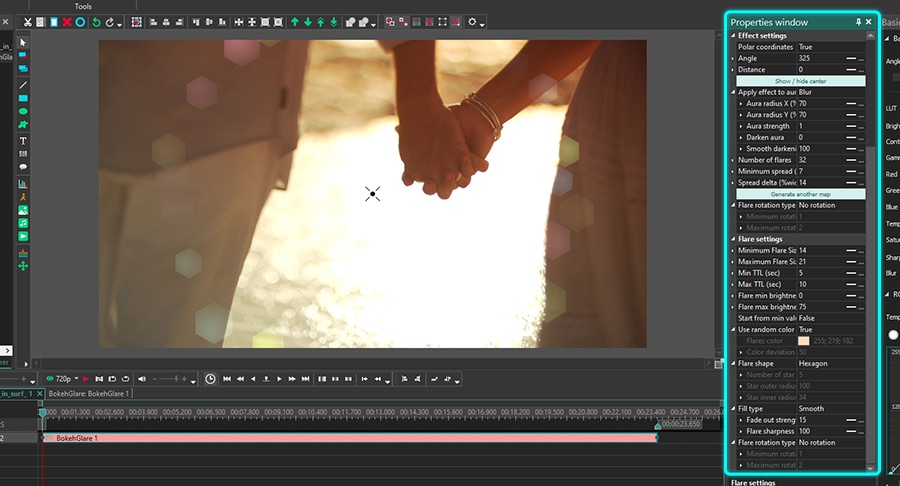Collapse the Effect settings section

pyautogui.click(x=733, y=36)
